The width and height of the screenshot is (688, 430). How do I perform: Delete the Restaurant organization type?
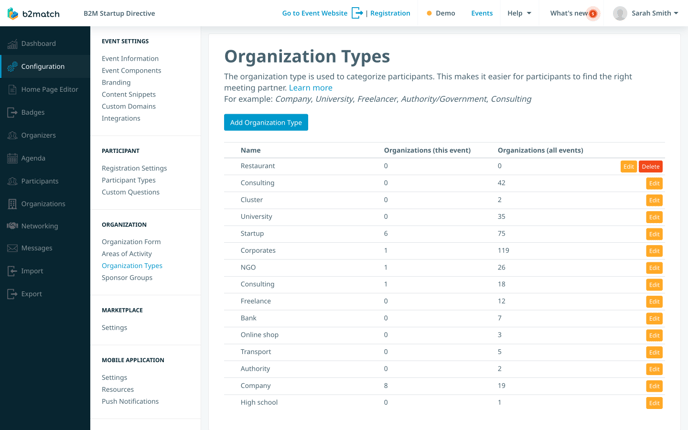[650, 167]
